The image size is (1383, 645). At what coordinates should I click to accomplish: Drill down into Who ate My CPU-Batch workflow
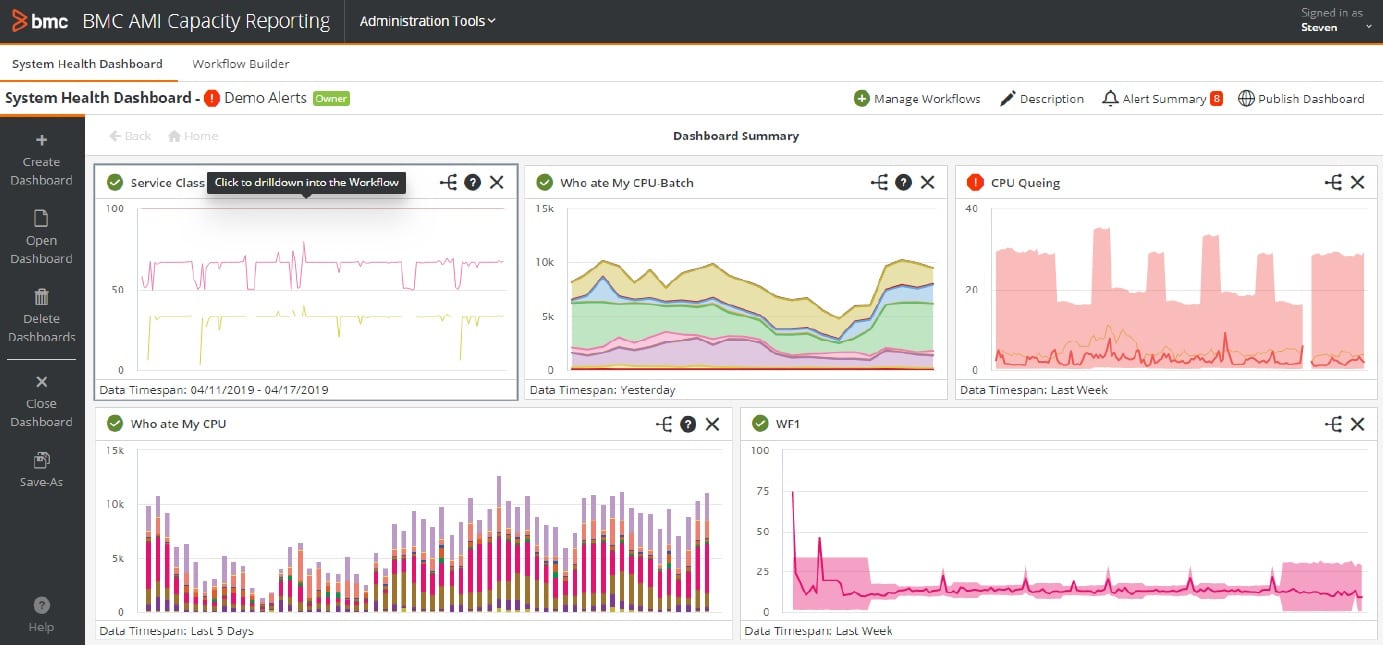click(879, 182)
